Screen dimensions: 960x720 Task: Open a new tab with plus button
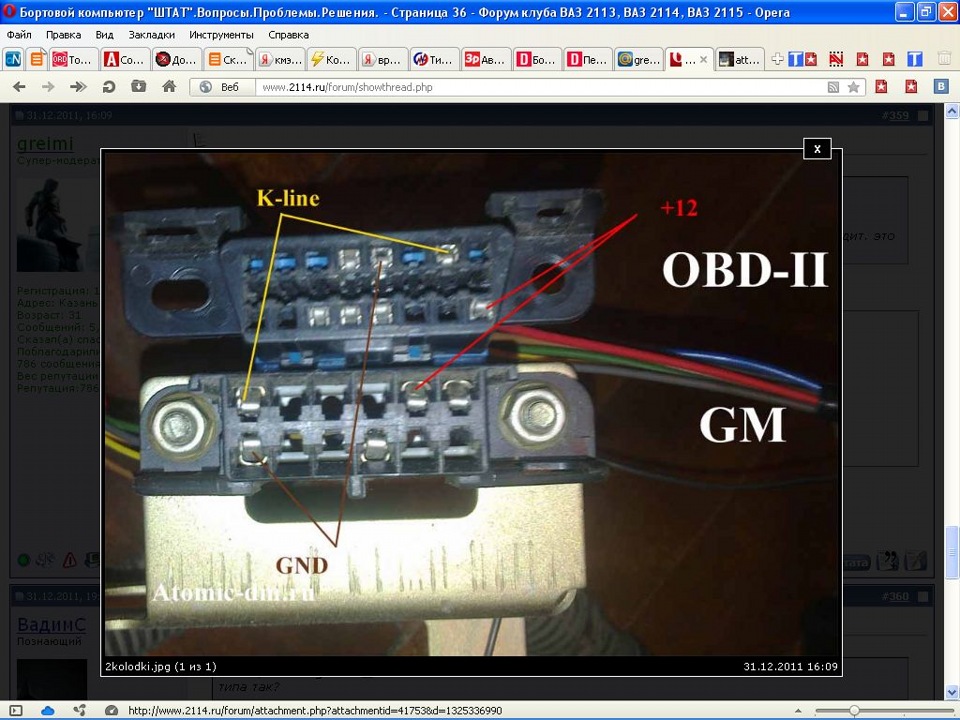pos(777,59)
